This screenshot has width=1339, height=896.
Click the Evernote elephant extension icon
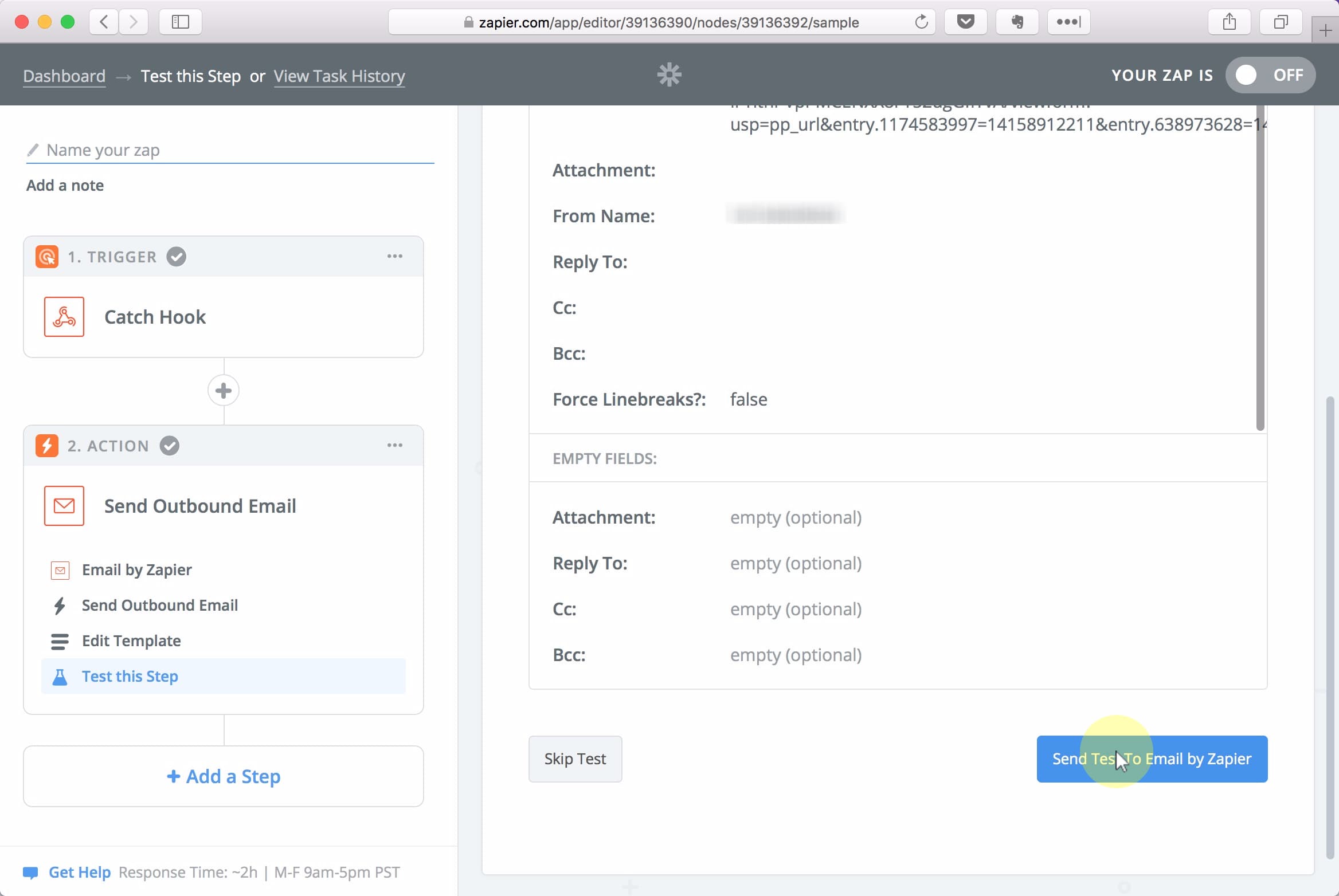[1017, 22]
